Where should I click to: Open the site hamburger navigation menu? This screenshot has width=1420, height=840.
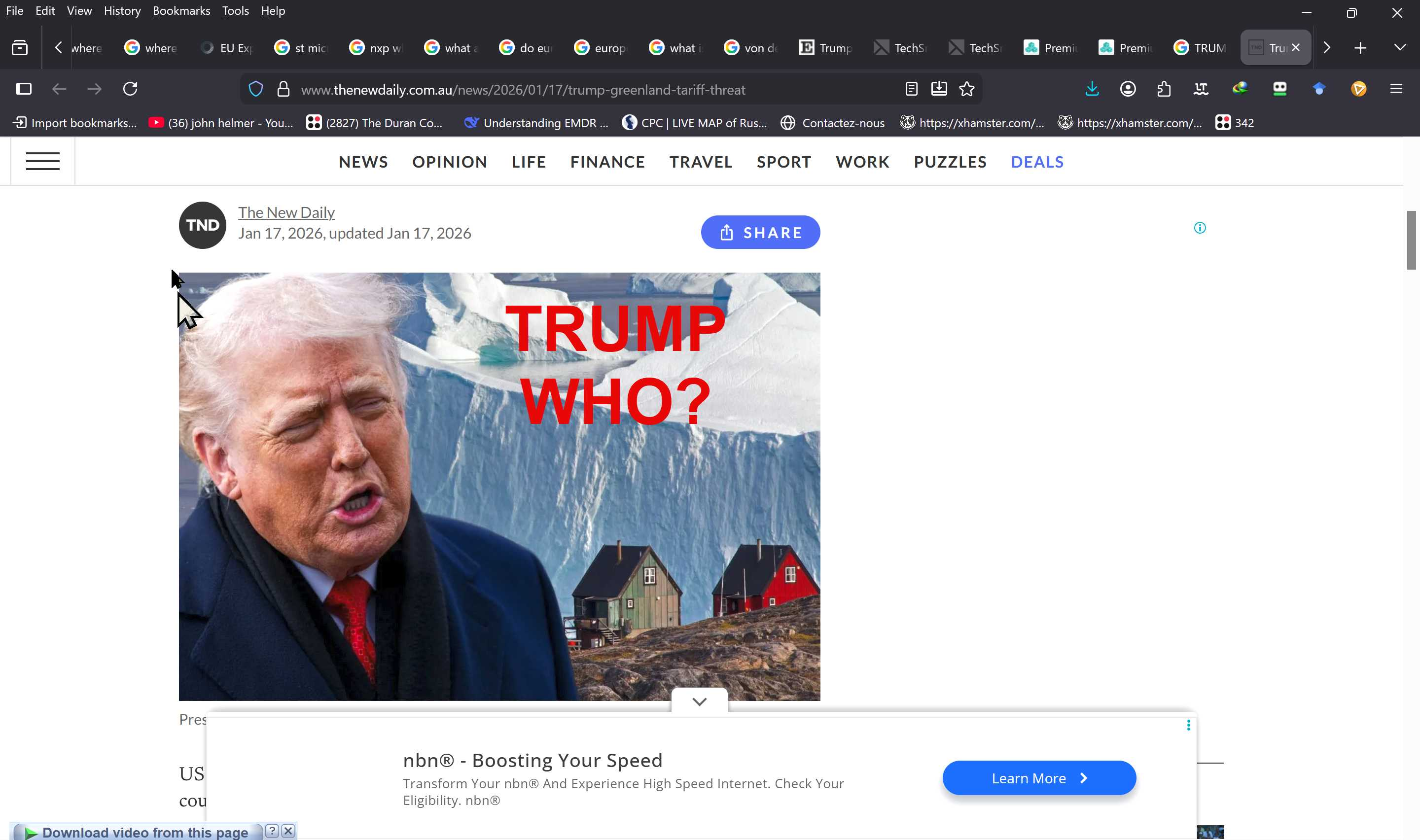pos(42,161)
